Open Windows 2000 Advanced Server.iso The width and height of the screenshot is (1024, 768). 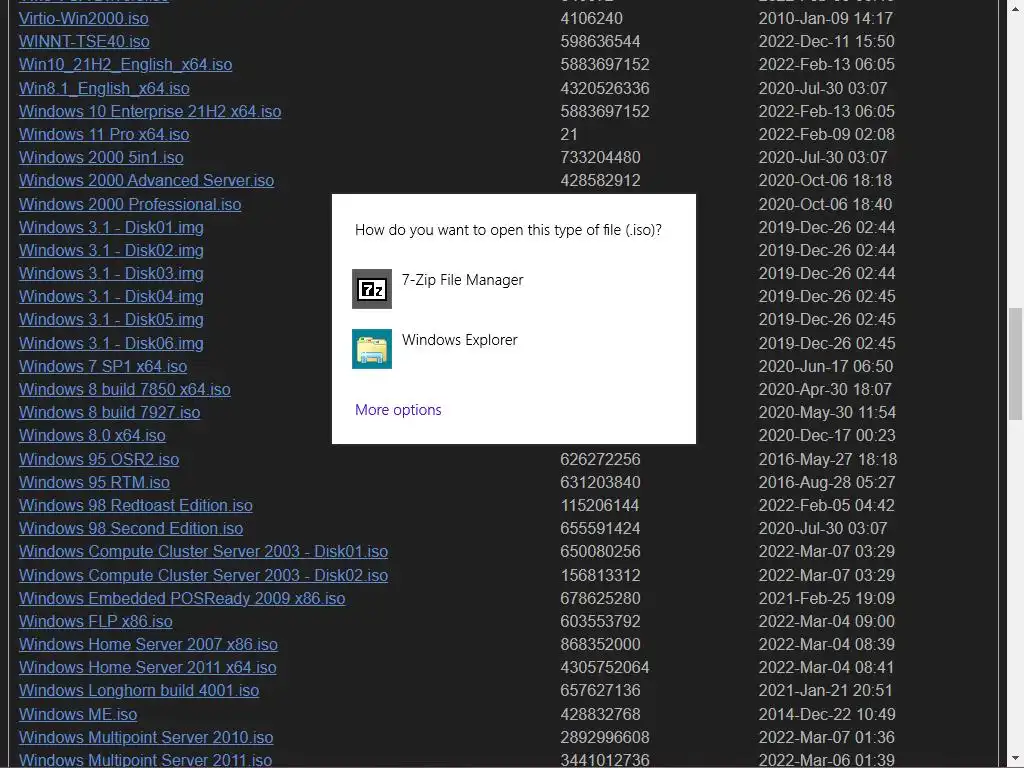coord(146,180)
